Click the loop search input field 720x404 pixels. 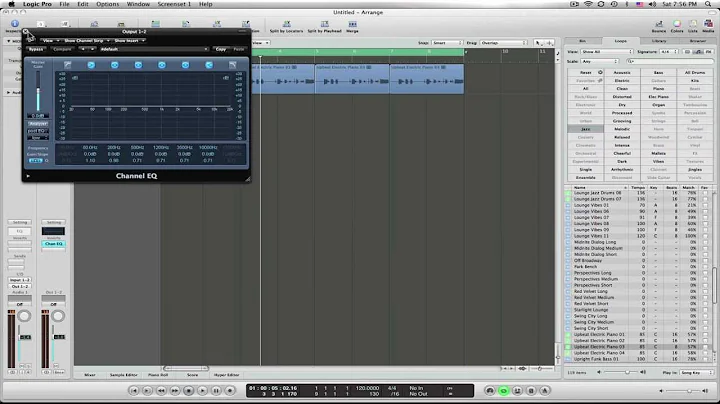pos(669,61)
